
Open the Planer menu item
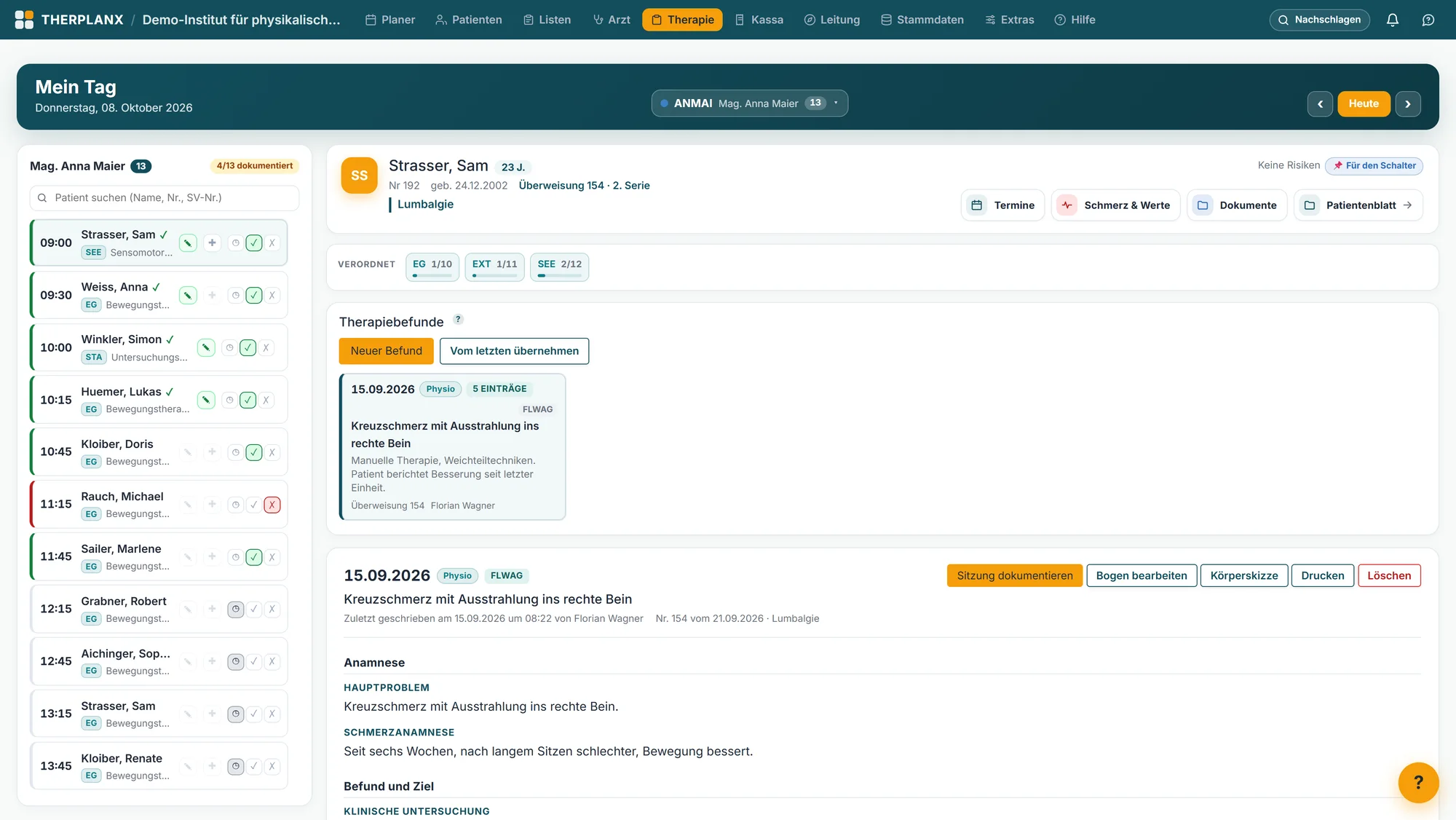(x=389, y=20)
